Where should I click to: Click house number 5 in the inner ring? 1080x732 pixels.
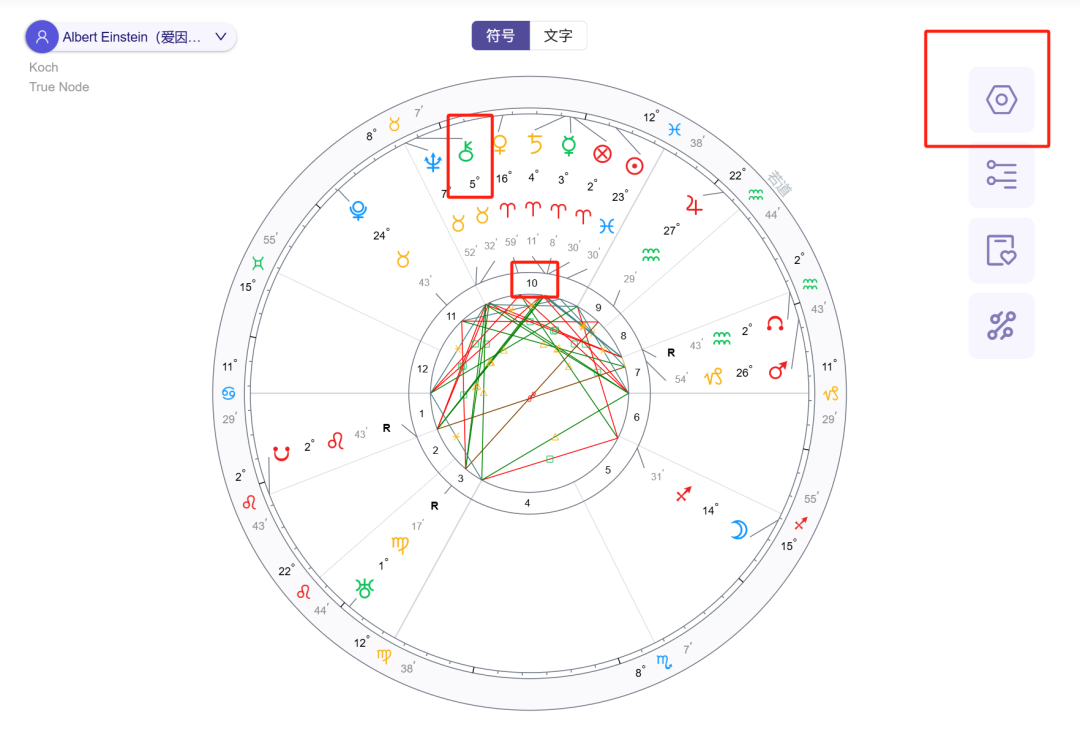point(608,470)
